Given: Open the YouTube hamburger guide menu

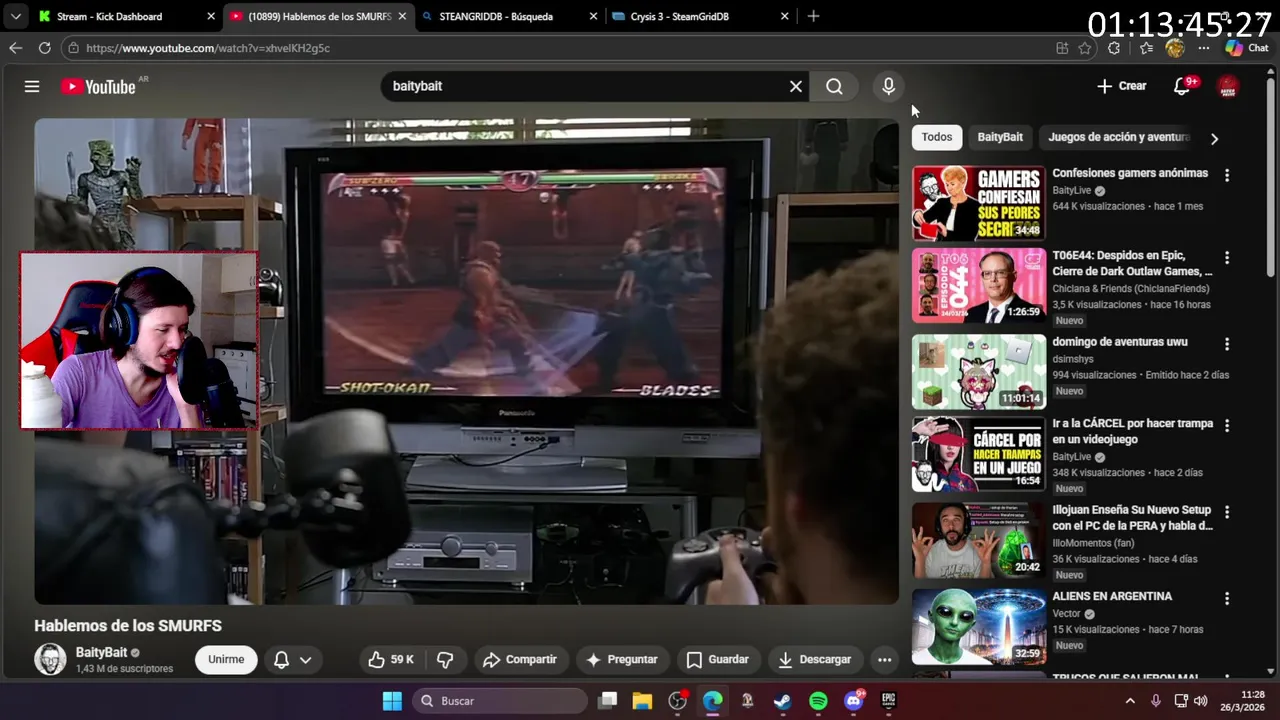Looking at the screenshot, I should tap(32, 87).
